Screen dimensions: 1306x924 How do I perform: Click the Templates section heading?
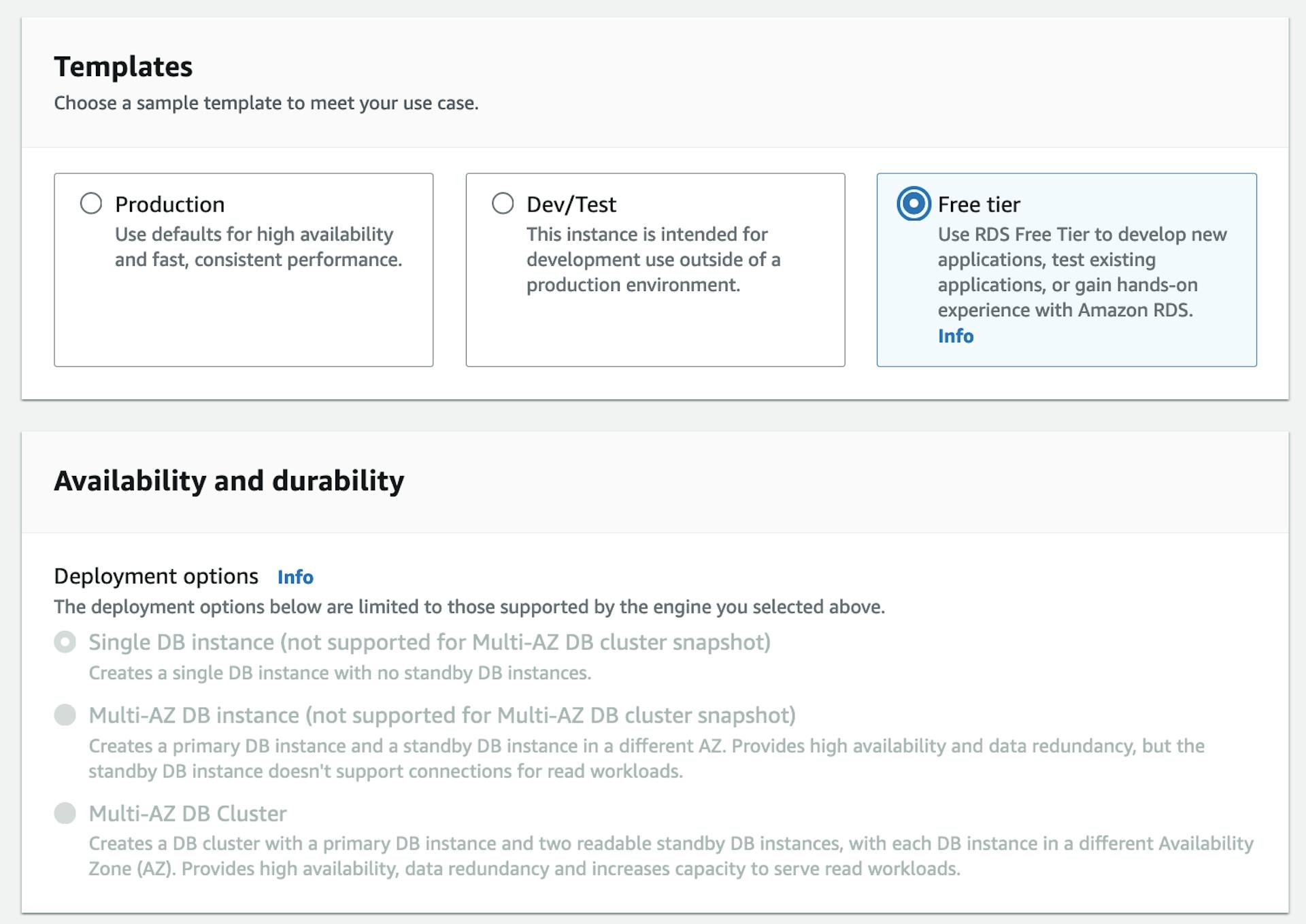123,67
